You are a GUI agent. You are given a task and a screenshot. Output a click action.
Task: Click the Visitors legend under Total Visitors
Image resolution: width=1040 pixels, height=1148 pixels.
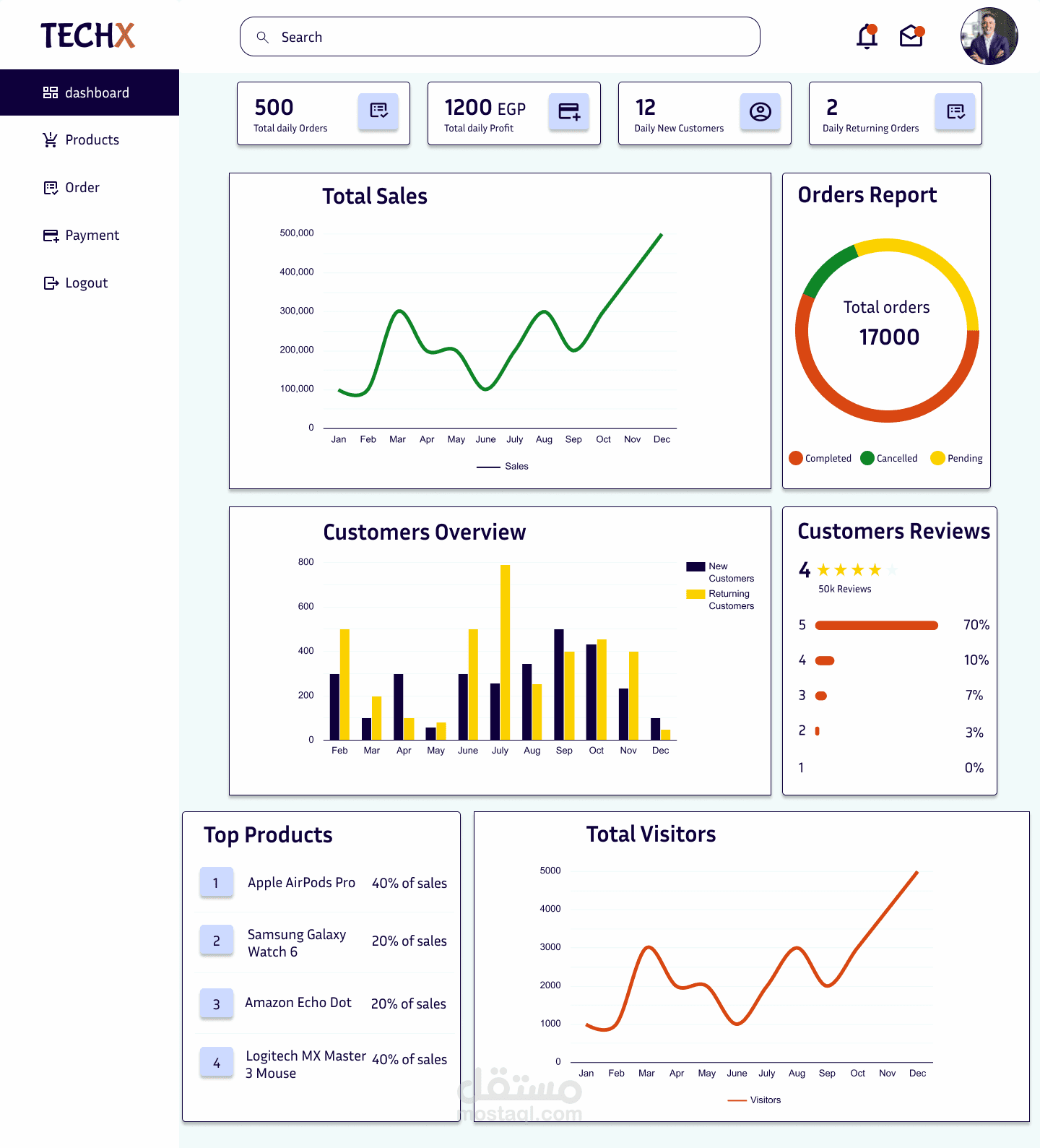point(755,1100)
